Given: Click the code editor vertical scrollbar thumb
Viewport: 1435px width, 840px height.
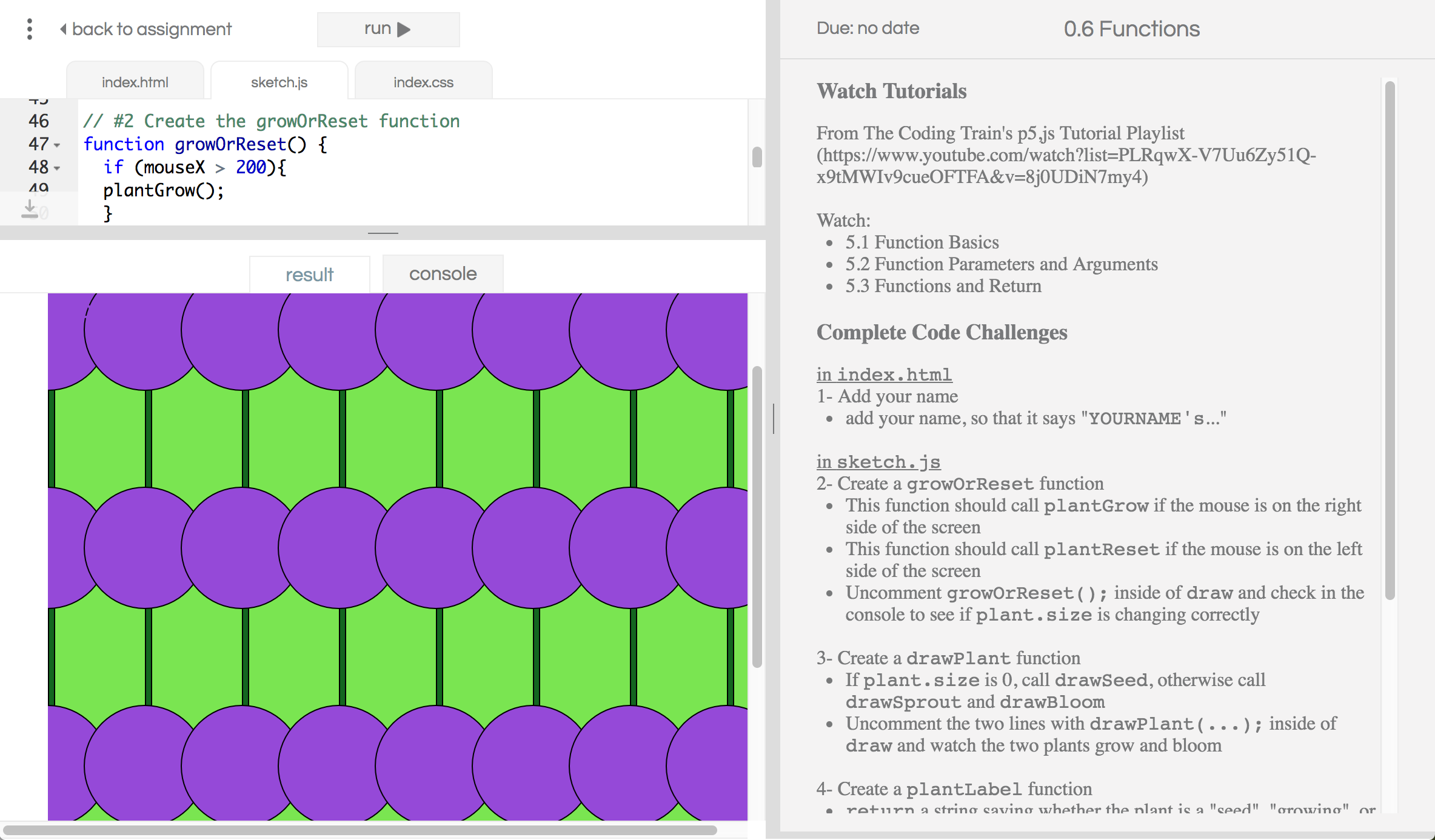Looking at the screenshot, I should pos(757,157).
